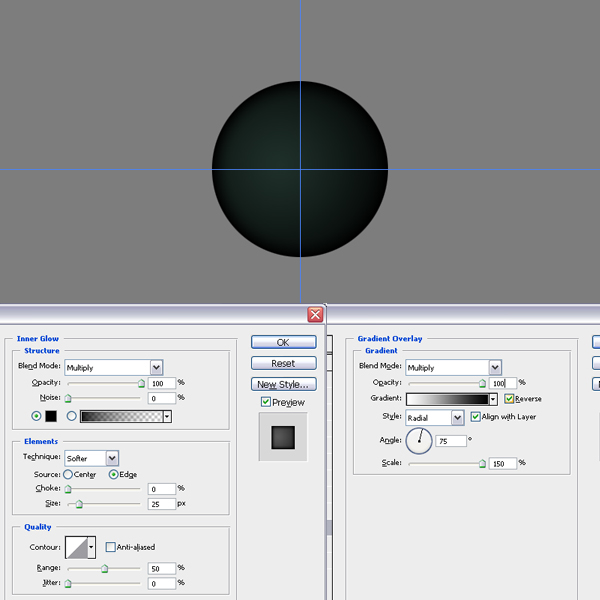Image resolution: width=600 pixels, height=600 pixels.
Task: Click the Range slider handle
Action: click(x=104, y=569)
